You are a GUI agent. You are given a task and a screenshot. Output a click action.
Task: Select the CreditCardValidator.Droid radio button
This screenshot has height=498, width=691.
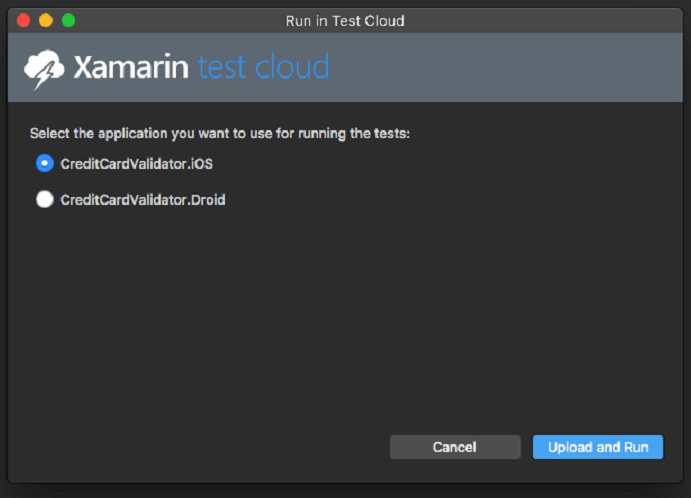[45, 199]
